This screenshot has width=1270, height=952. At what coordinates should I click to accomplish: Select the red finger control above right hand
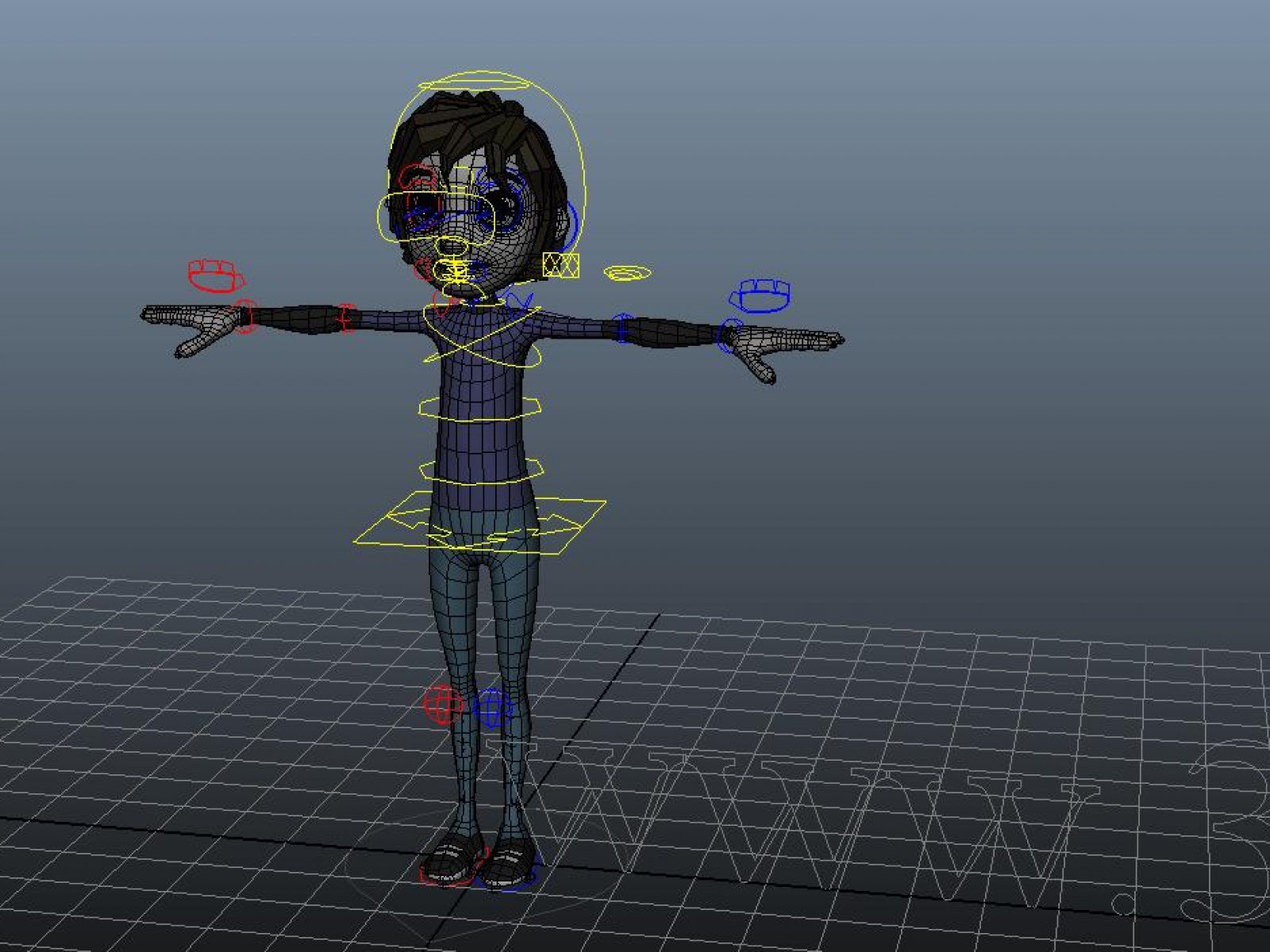pyautogui.click(x=215, y=274)
